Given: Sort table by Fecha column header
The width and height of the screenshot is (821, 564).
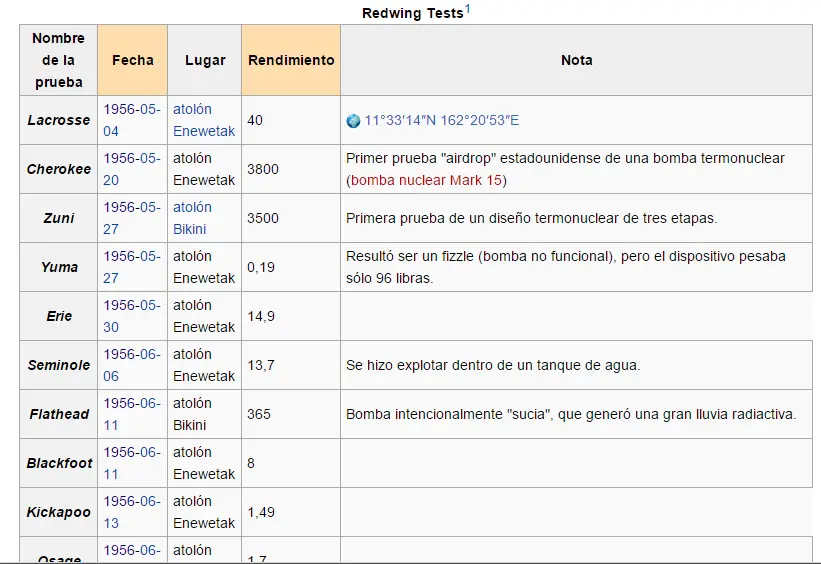Looking at the screenshot, I should 132,60.
